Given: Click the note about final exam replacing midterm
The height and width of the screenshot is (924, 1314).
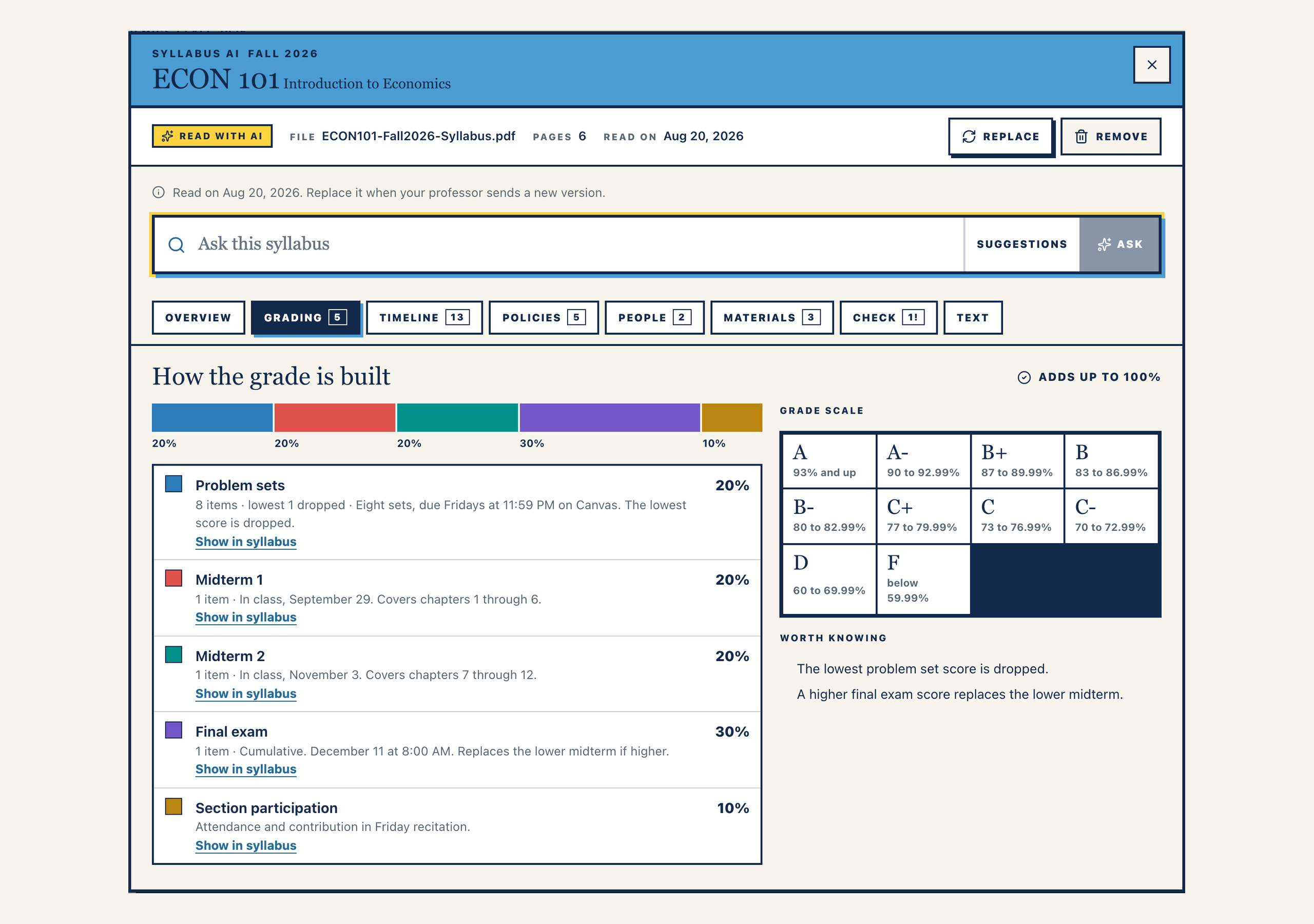Looking at the screenshot, I should [x=960, y=695].
